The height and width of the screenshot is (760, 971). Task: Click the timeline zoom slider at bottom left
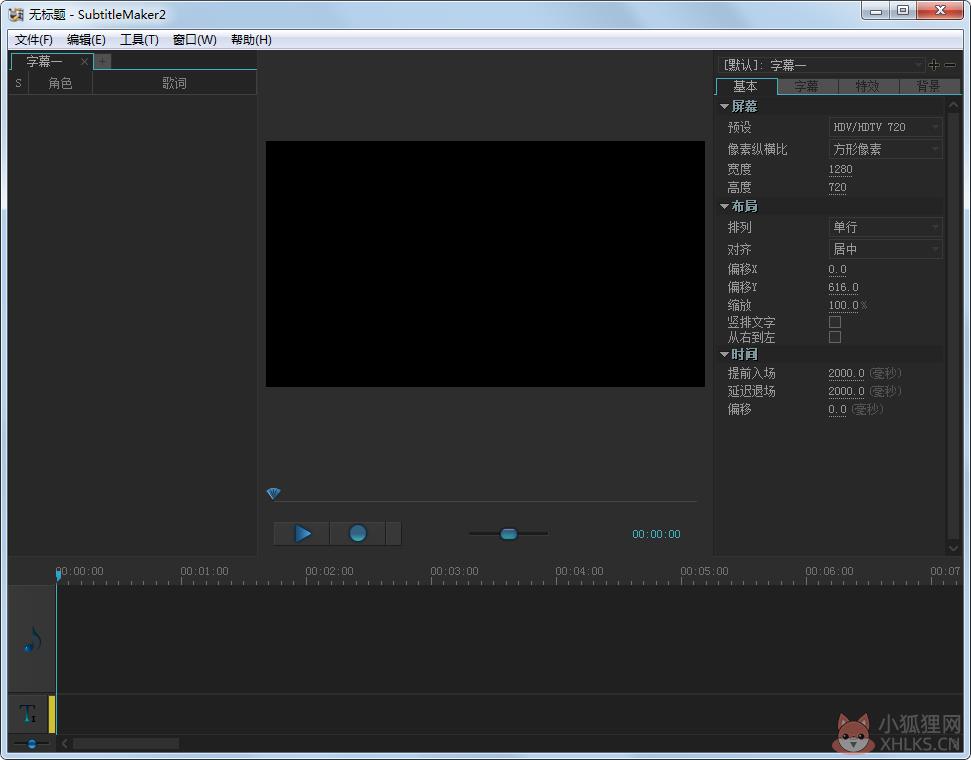click(32, 743)
